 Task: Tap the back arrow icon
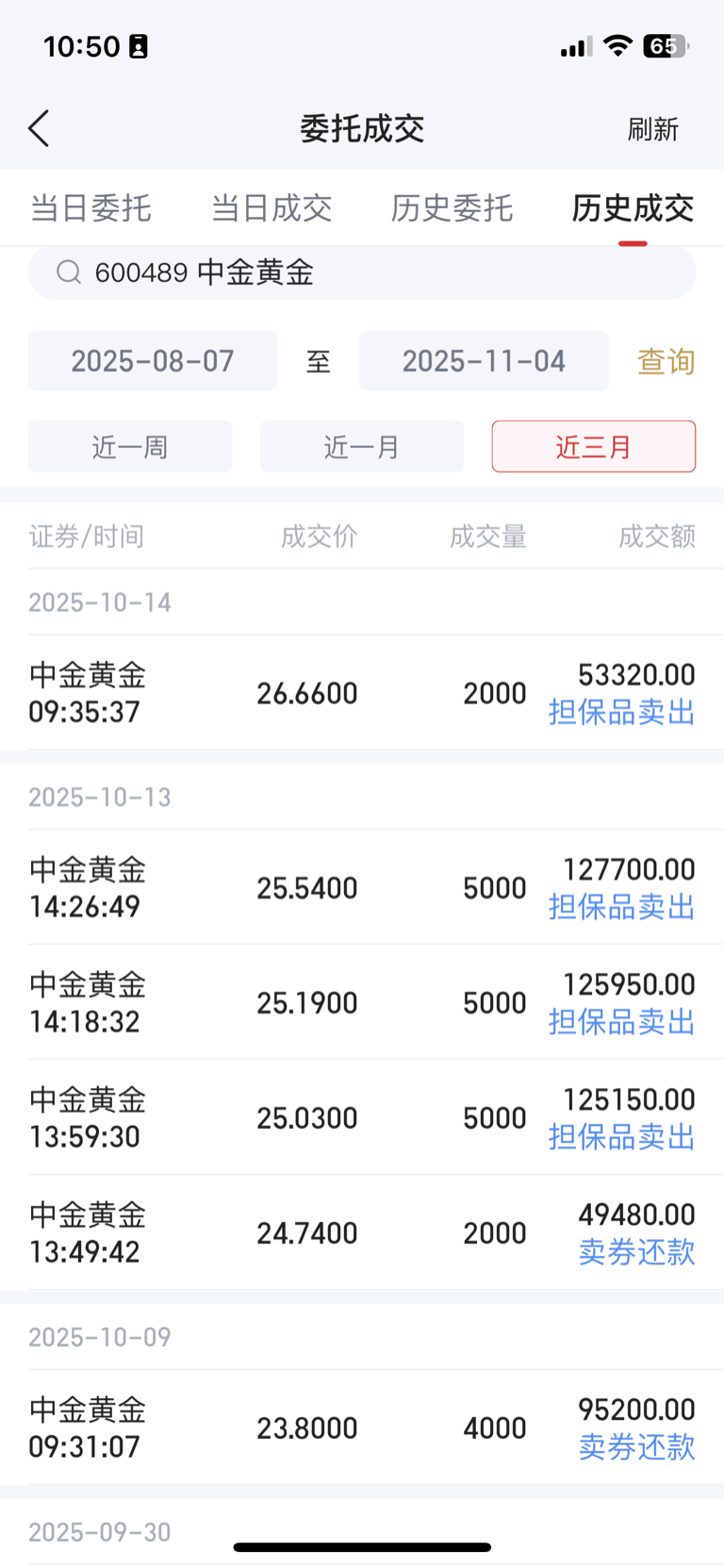[x=39, y=129]
